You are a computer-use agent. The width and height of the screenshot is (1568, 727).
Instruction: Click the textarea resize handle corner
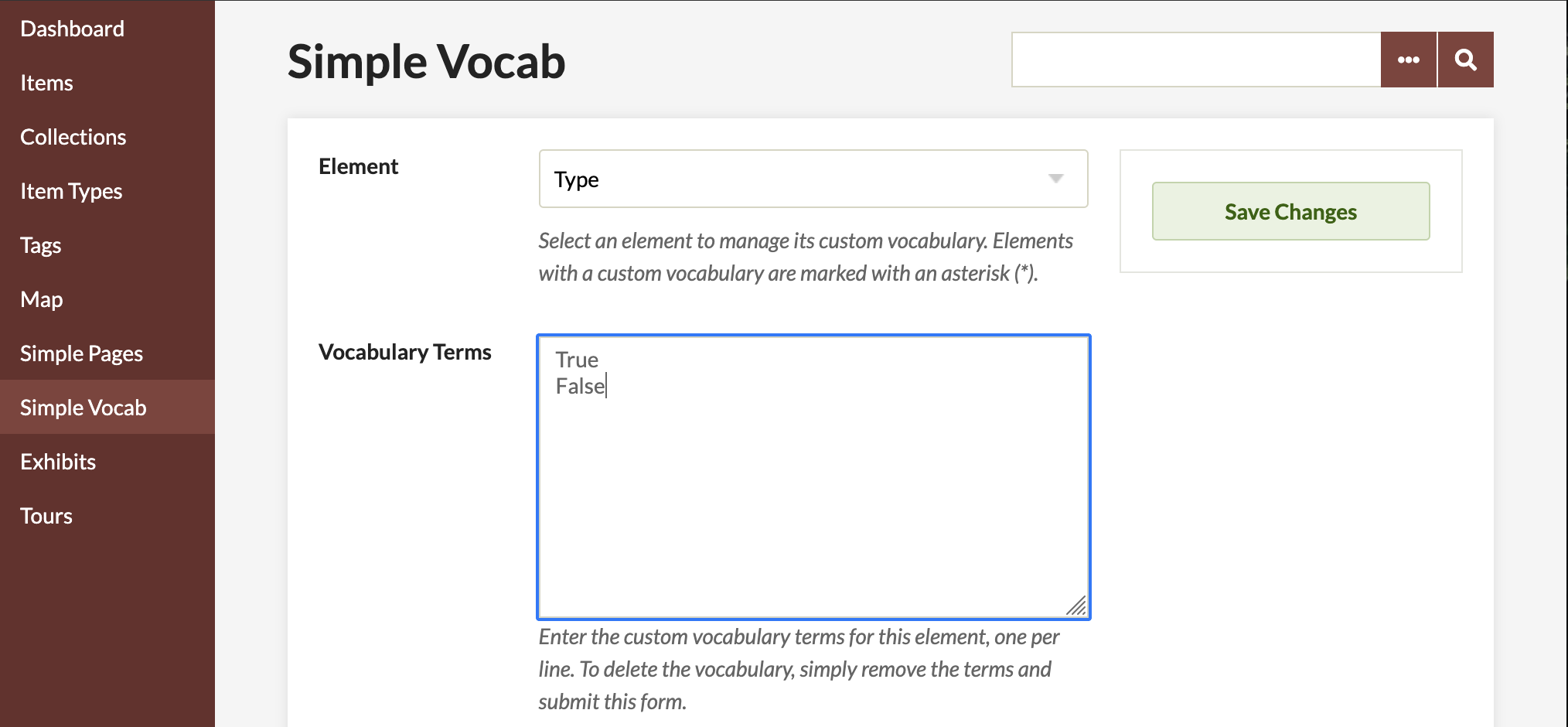[x=1076, y=606]
